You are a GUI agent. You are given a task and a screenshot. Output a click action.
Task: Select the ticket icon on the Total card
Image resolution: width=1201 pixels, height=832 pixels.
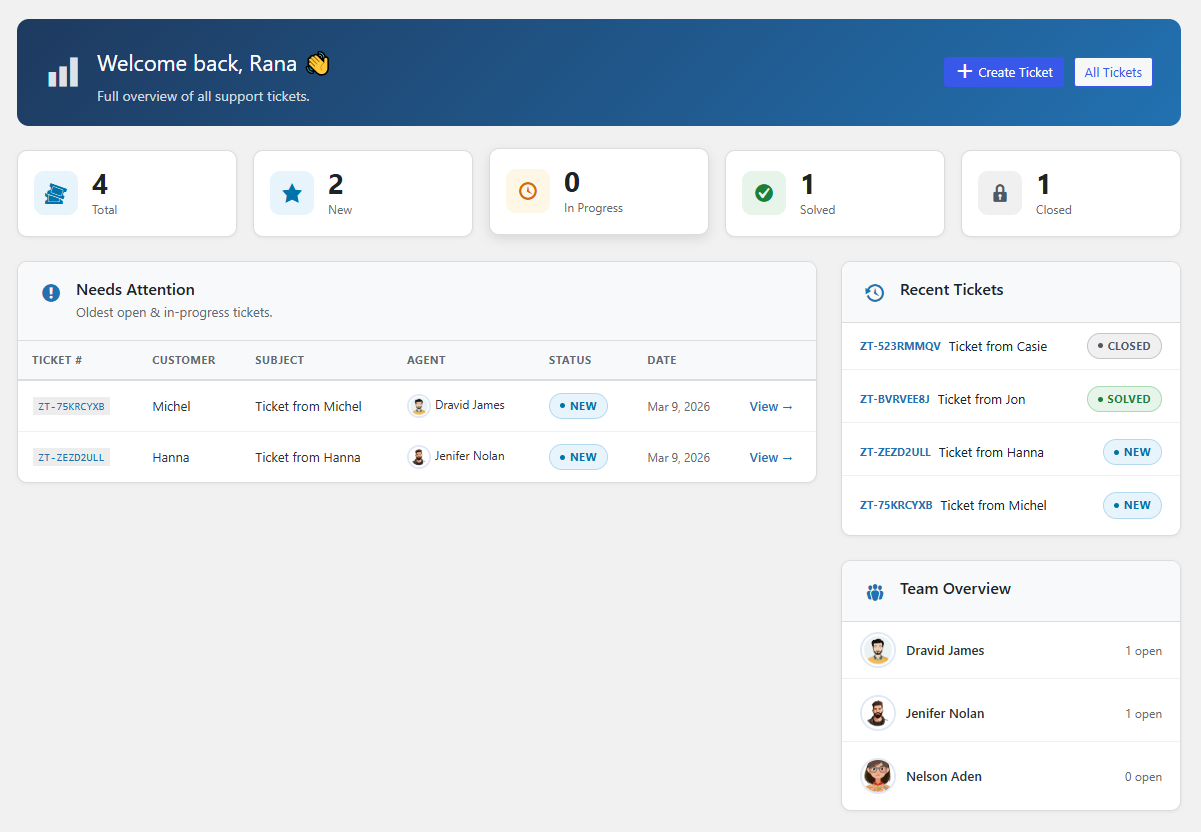tap(55, 191)
